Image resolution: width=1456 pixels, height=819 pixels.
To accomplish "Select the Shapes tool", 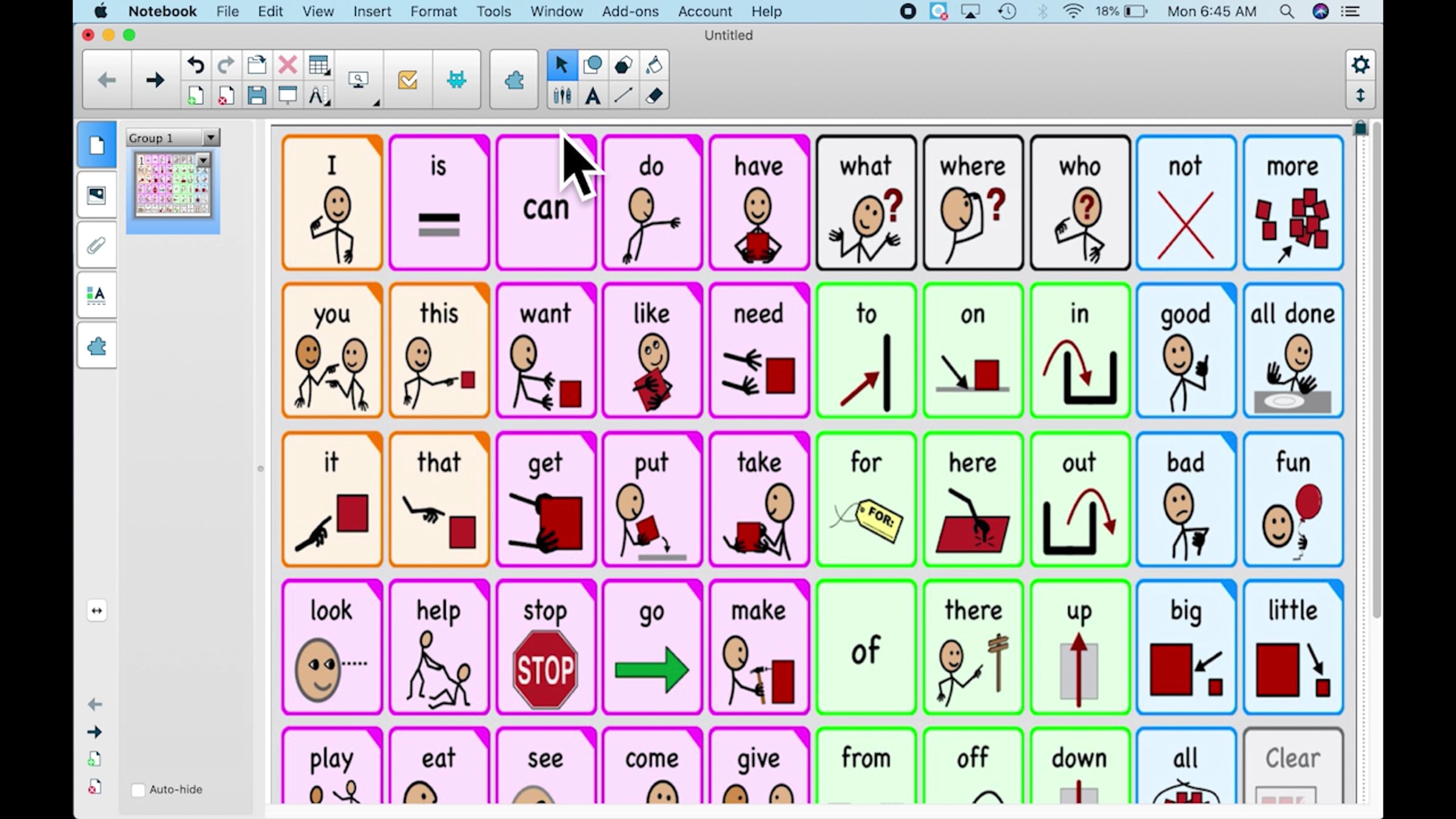I will click(592, 64).
